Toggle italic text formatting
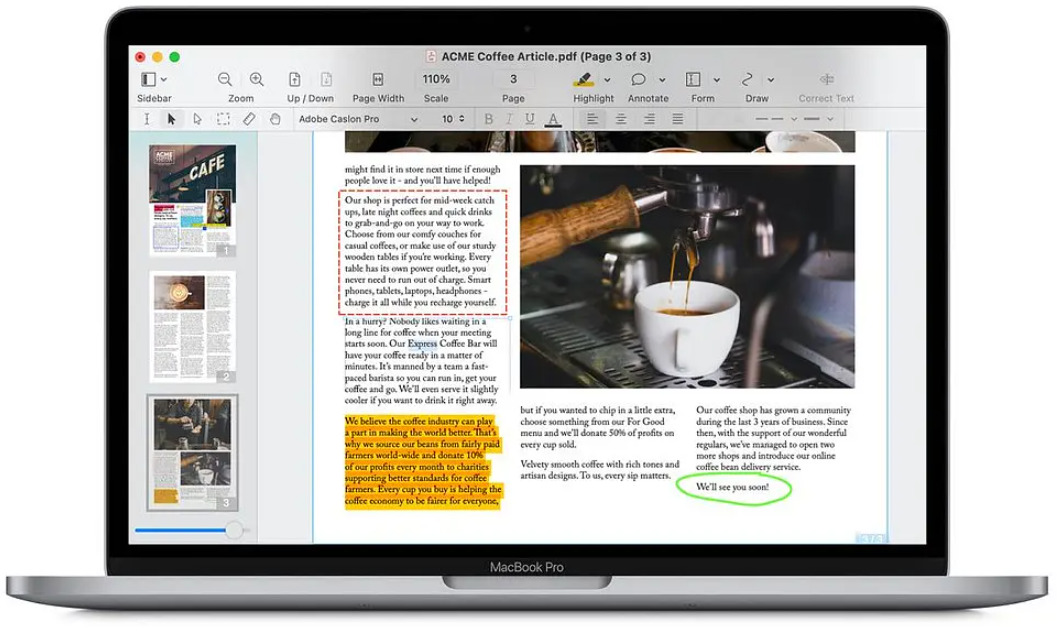This screenshot has height=631, width=1057. pyautogui.click(x=509, y=119)
